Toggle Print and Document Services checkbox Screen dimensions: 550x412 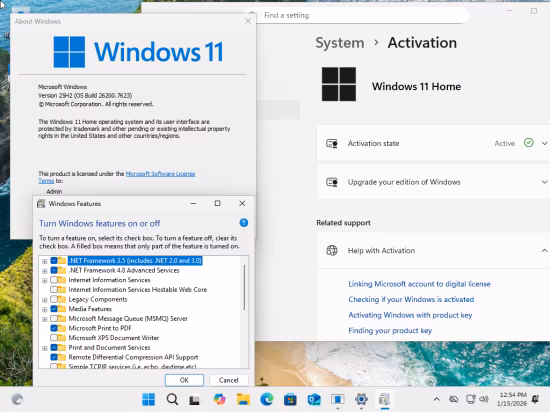pos(54,347)
